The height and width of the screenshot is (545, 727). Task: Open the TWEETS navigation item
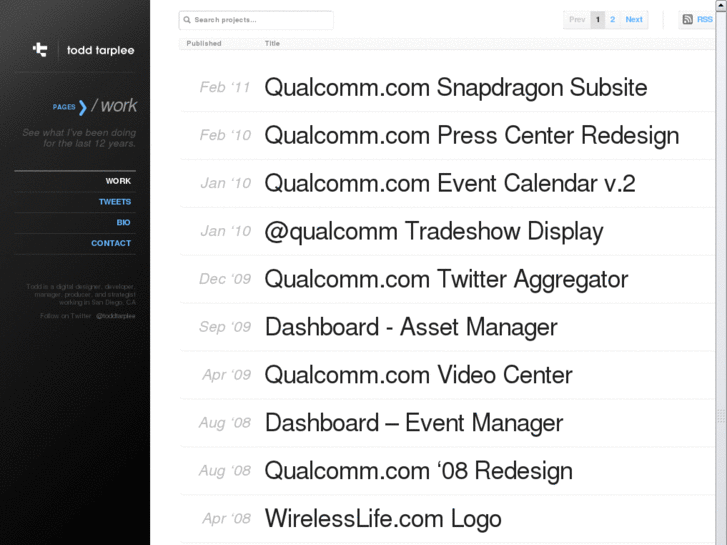point(115,202)
